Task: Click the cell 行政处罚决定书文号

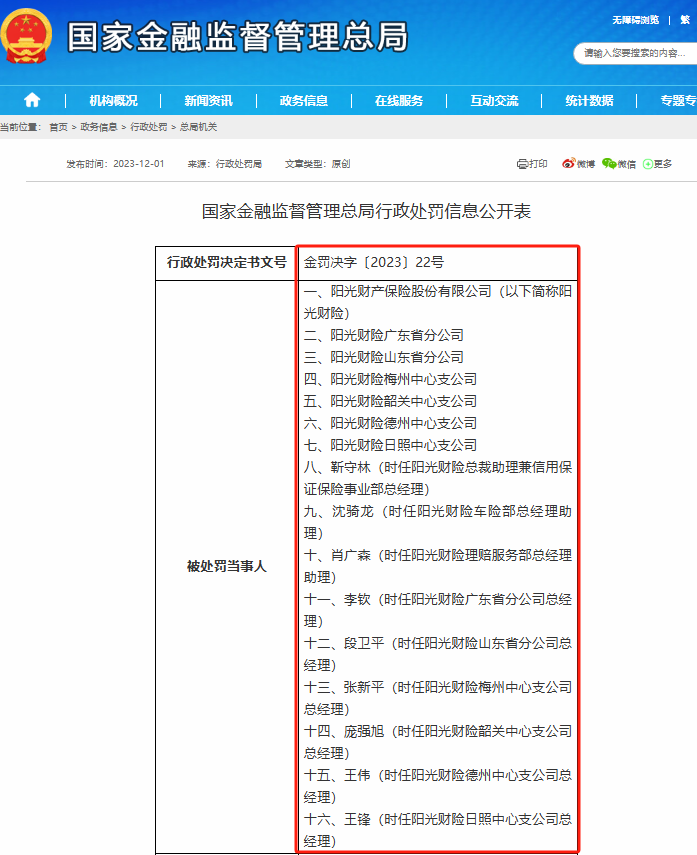Action: (226, 262)
